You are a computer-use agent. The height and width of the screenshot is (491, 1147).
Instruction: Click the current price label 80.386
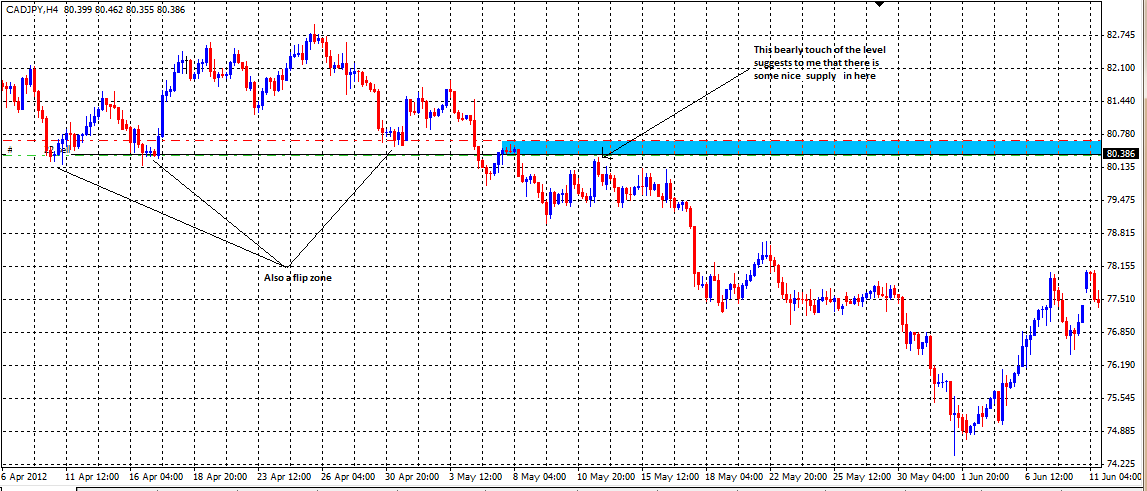click(x=1121, y=154)
